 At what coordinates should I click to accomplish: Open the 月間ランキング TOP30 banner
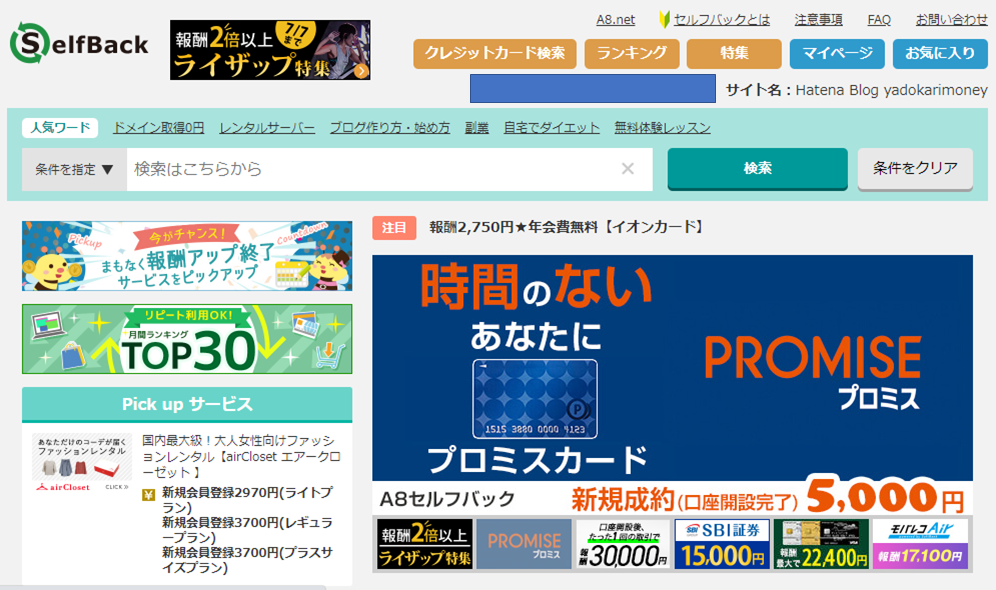click(187, 339)
